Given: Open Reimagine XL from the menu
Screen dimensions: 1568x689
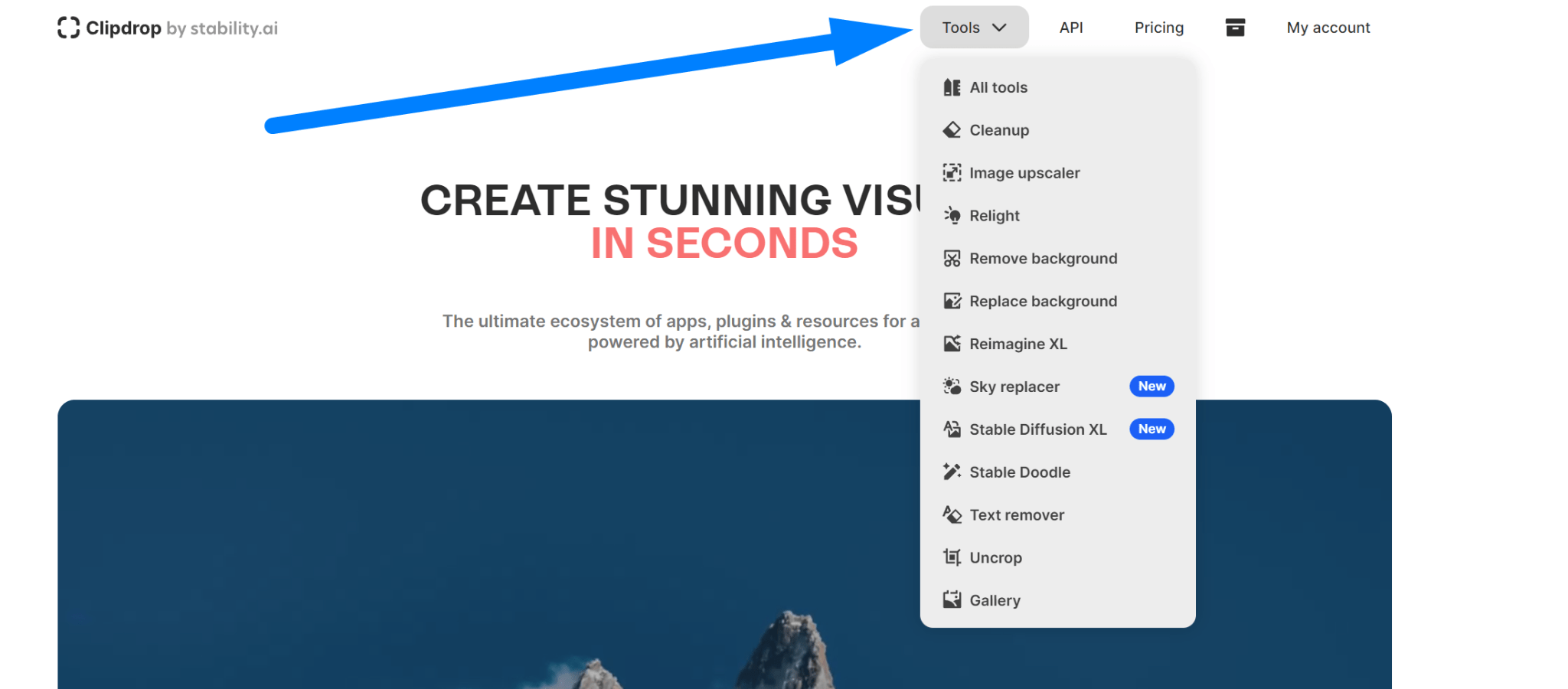Looking at the screenshot, I should pyautogui.click(x=1018, y=344).
